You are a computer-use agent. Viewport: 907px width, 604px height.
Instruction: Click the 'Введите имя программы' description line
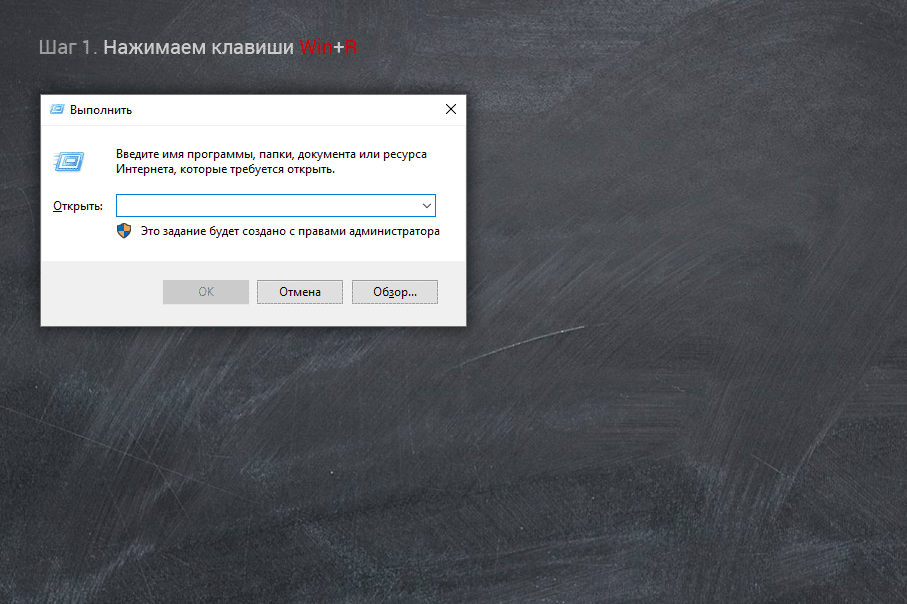click(271, 155)
